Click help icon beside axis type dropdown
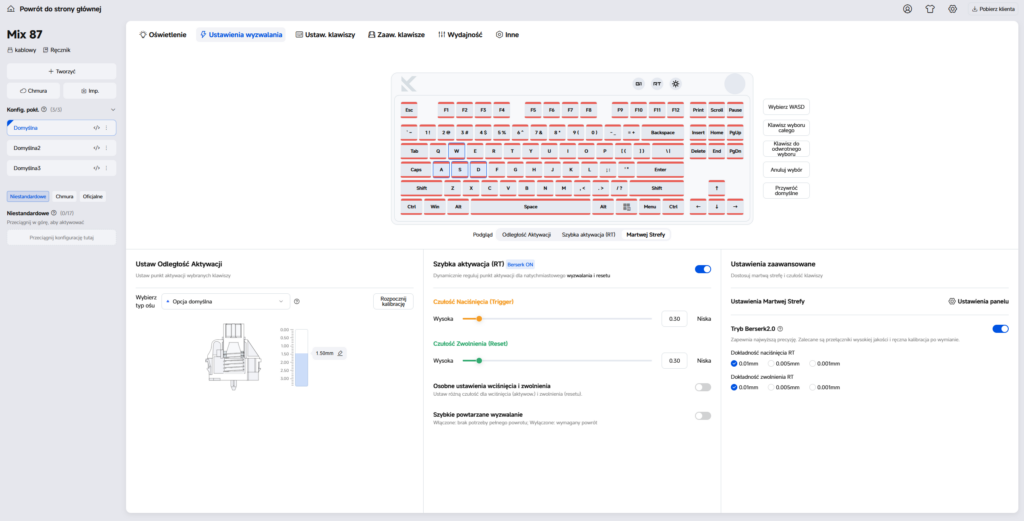This screenshot has width=1024, height=521. coord(296,302)
